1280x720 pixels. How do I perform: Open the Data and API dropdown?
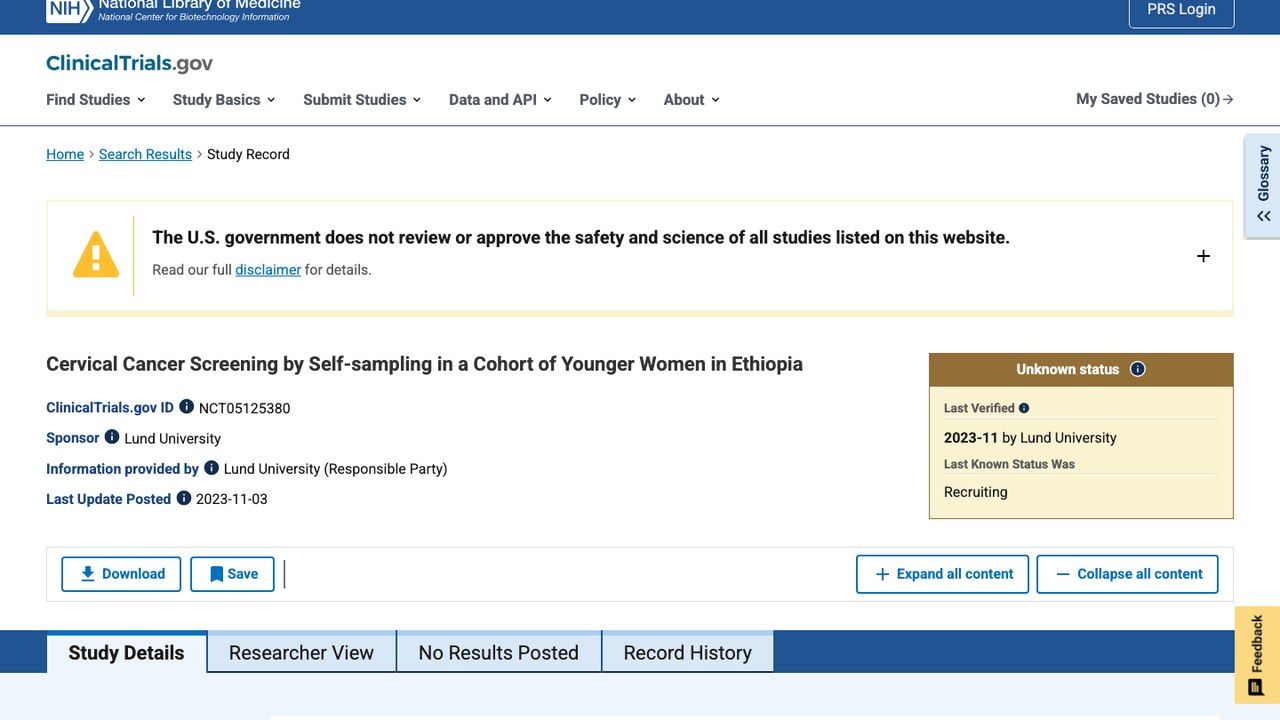coord(500,99)
